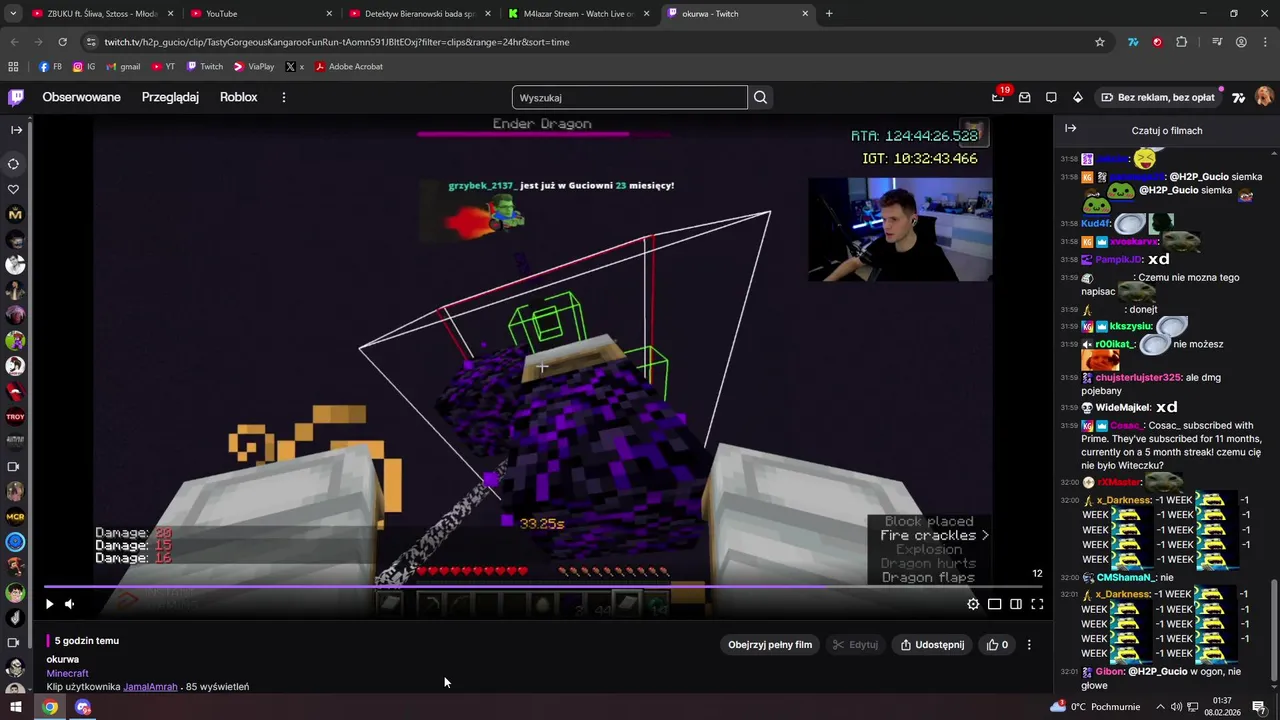Open Chrome extensions puzzle icon

(x=1181, y=42)
